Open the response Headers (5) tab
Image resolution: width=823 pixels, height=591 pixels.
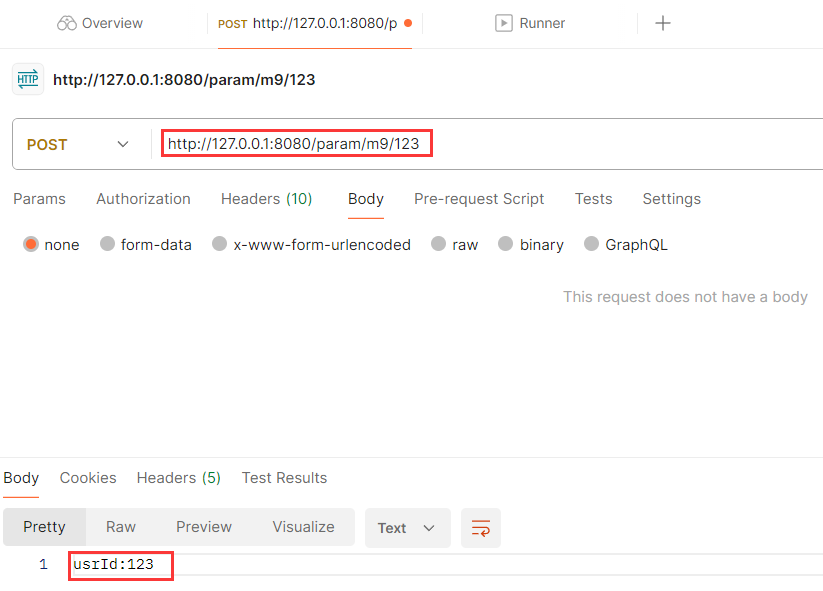pos(178,478)
